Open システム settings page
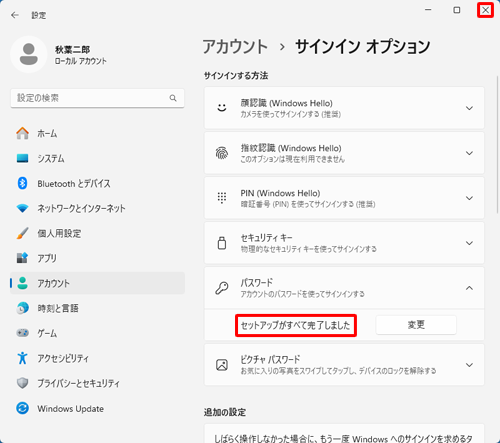Image resolution: width=500 pixels, height=443 pixels. tap(97, 158)
